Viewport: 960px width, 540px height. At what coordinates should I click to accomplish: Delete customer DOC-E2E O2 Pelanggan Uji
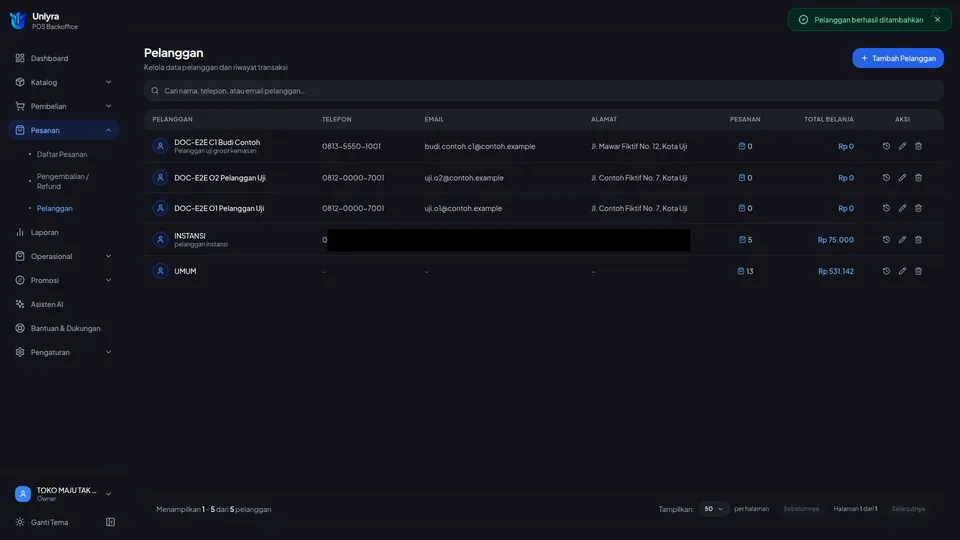918,178
